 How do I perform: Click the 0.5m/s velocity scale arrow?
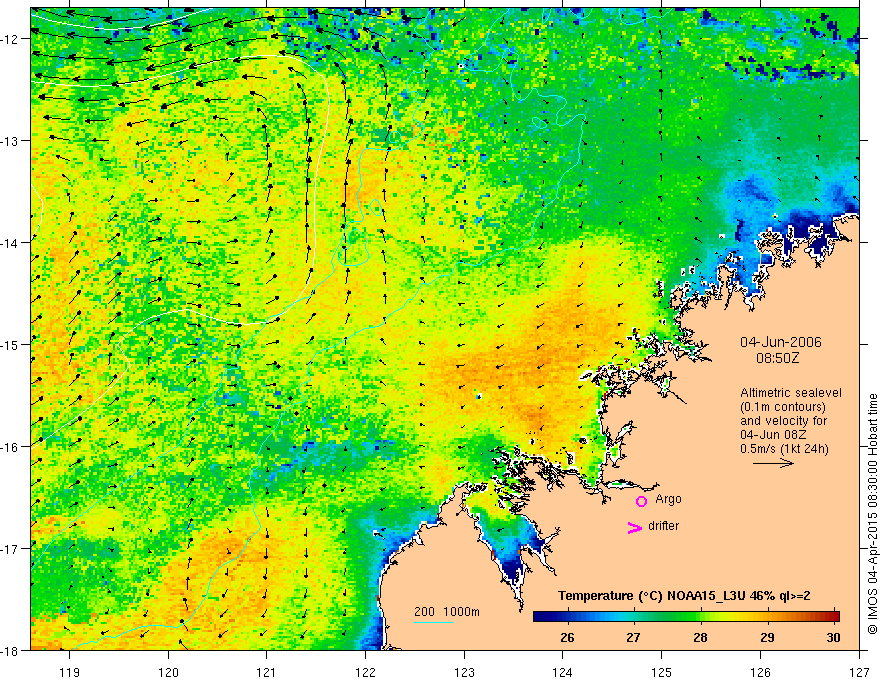[x=773, y=463]
